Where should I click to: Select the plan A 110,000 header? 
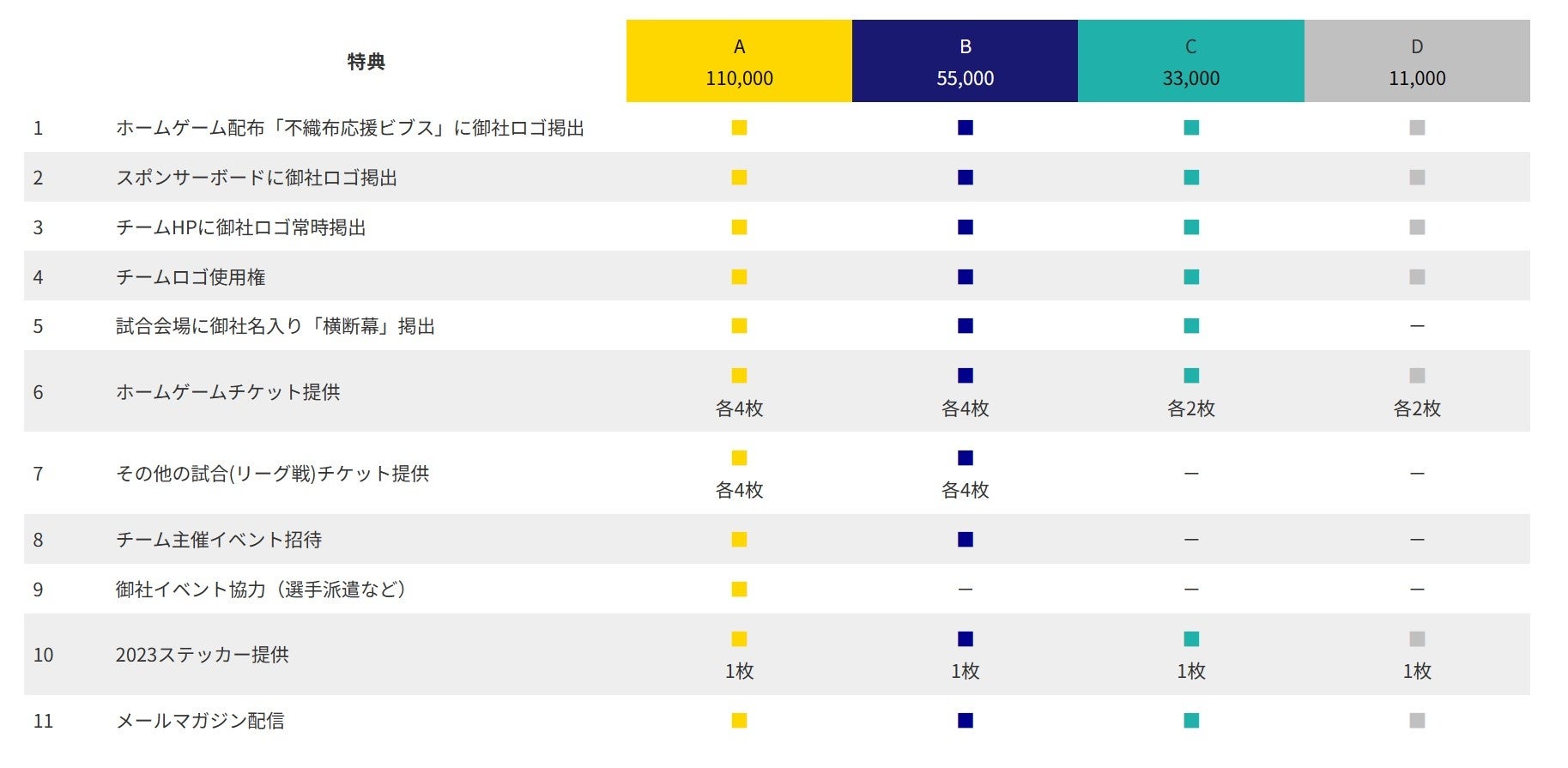739,62
